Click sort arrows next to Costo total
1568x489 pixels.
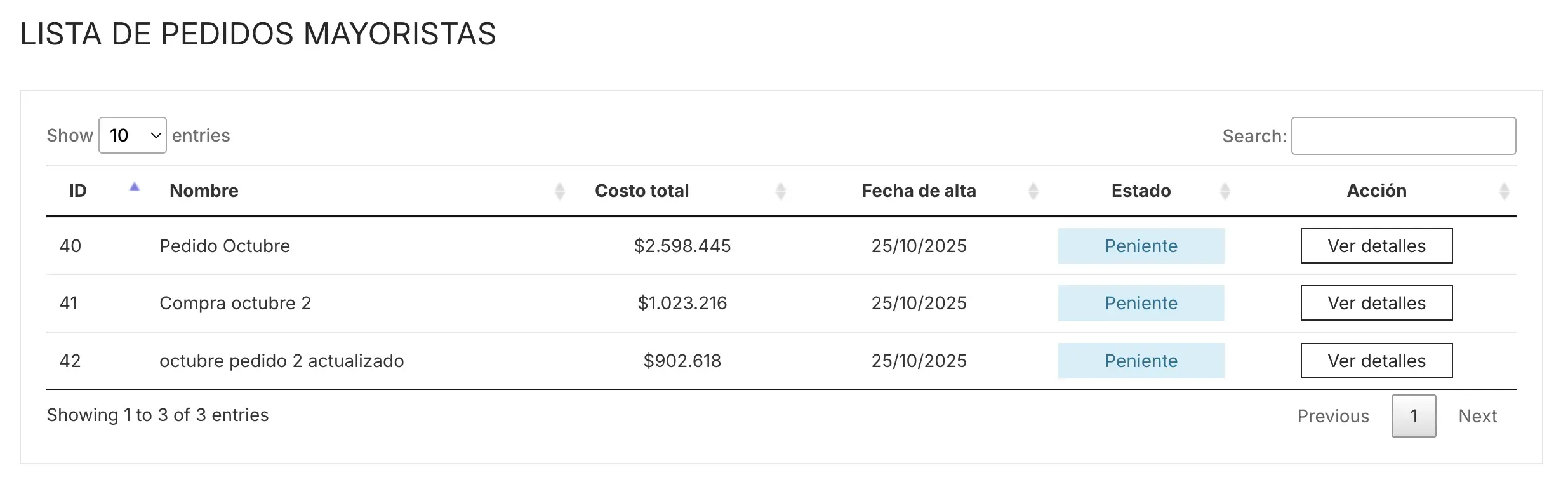[781, 191]
